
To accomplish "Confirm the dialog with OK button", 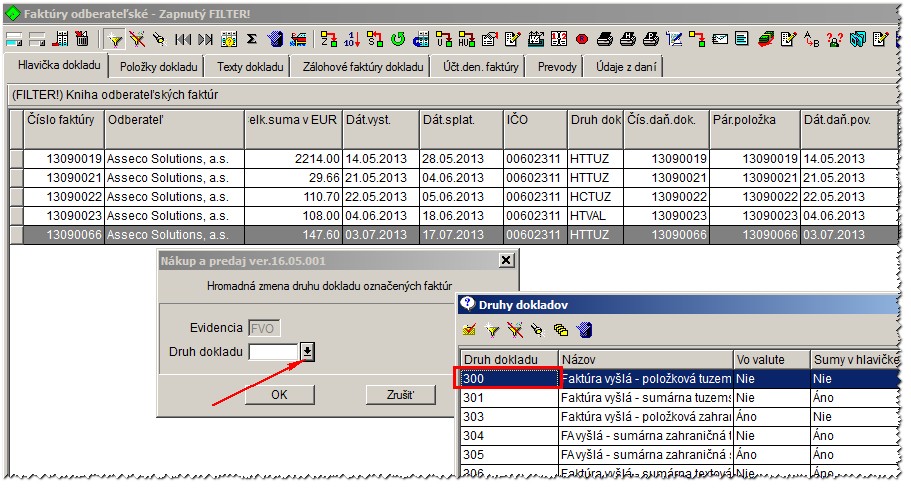I will point(279,394).
